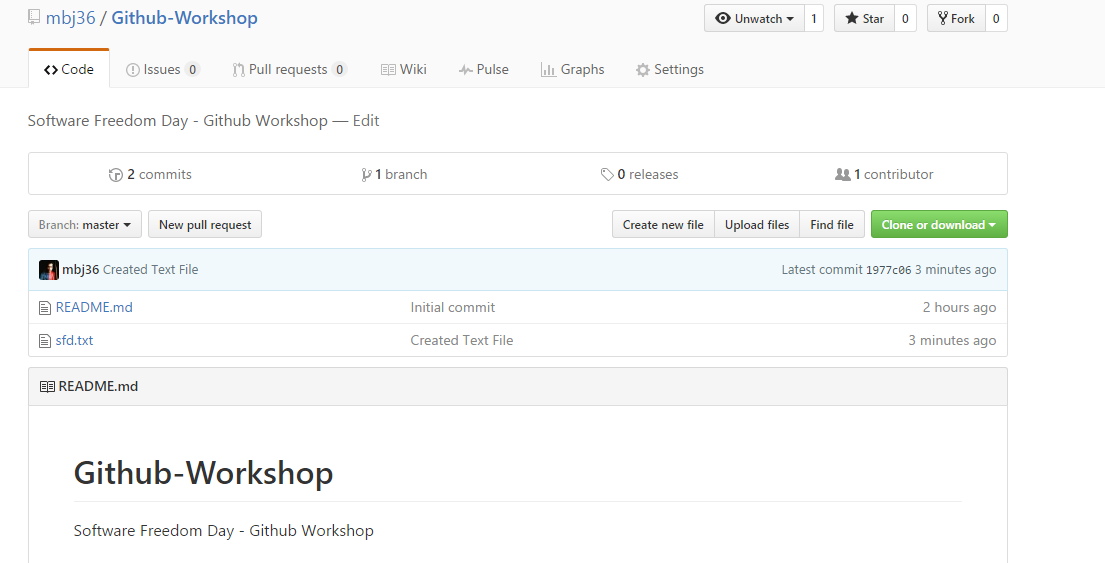Click the Github-Workshop heading in the README
1105x563 pixels.
(x=204, y=472)
